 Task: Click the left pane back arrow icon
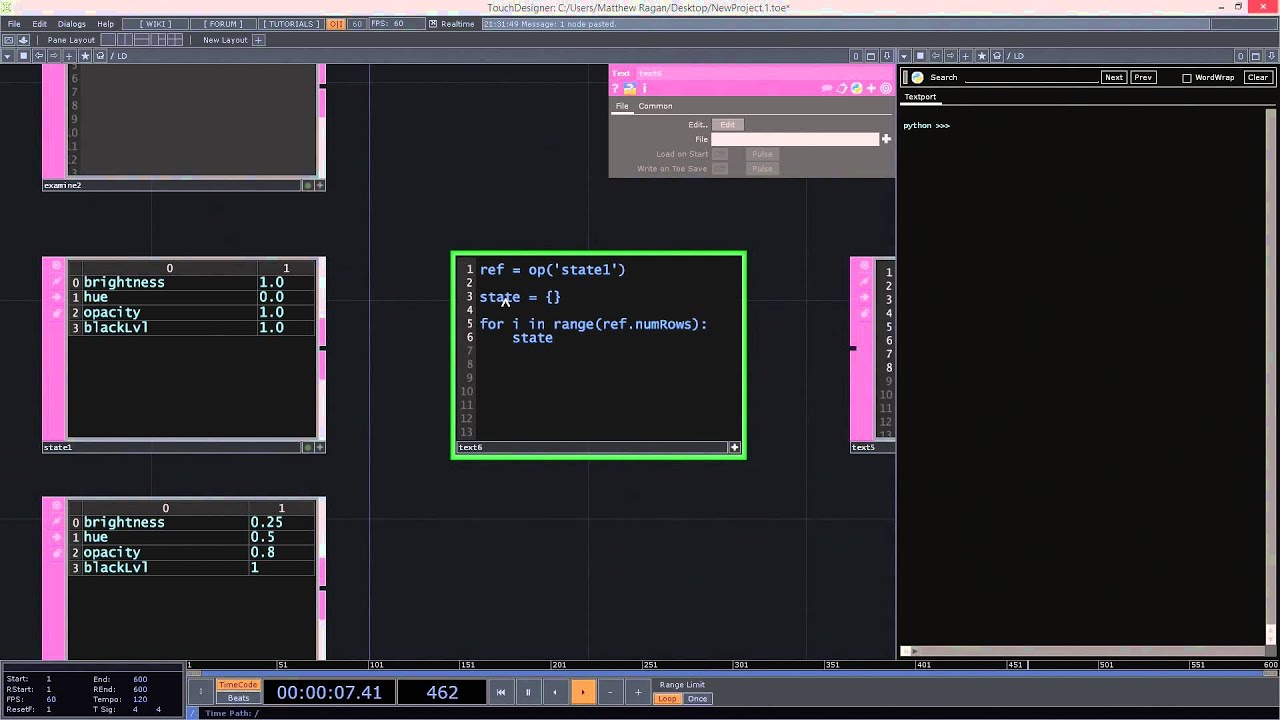point(39,56)
